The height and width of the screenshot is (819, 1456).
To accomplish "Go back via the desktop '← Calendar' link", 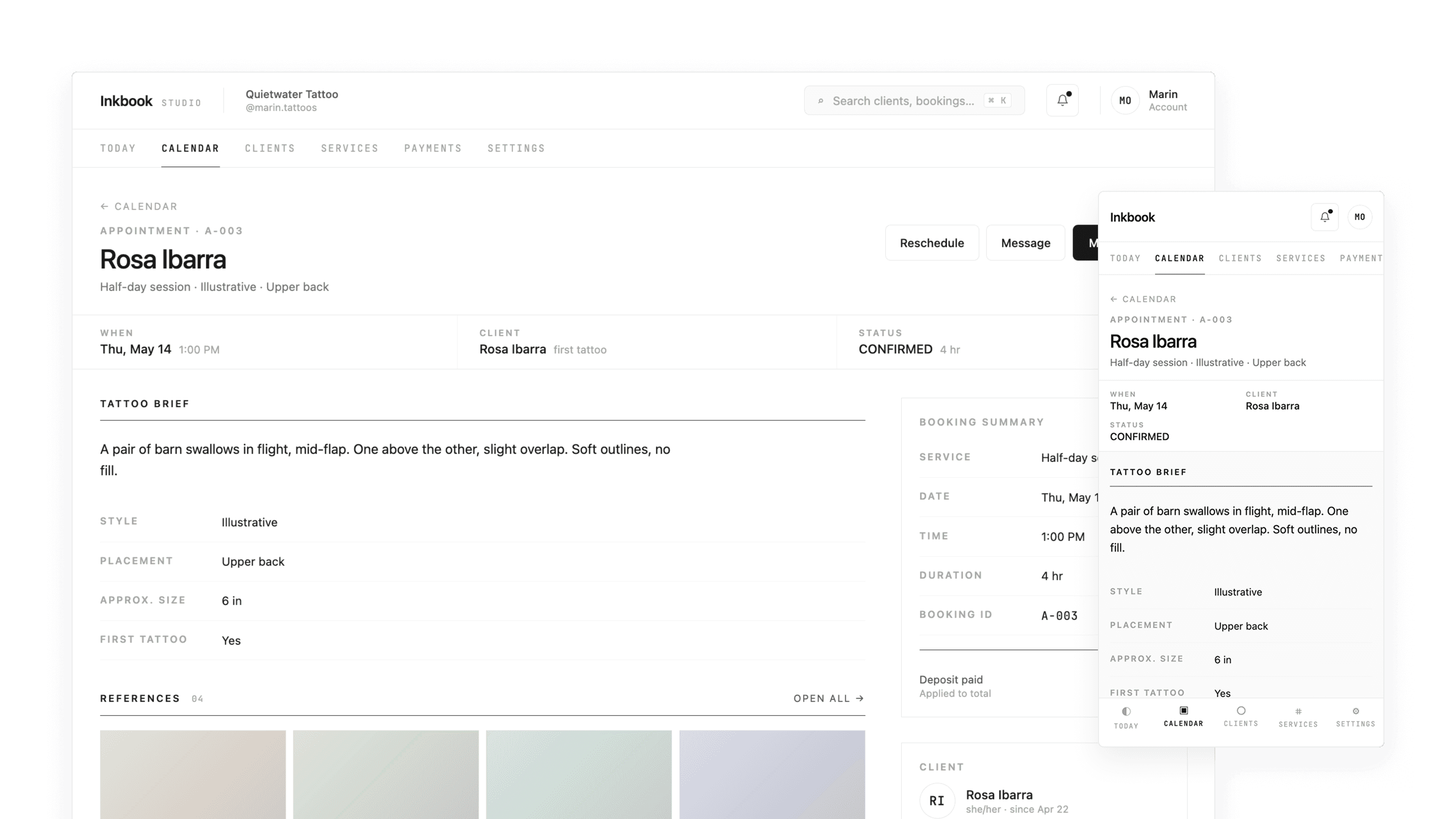I will point(139,206).
